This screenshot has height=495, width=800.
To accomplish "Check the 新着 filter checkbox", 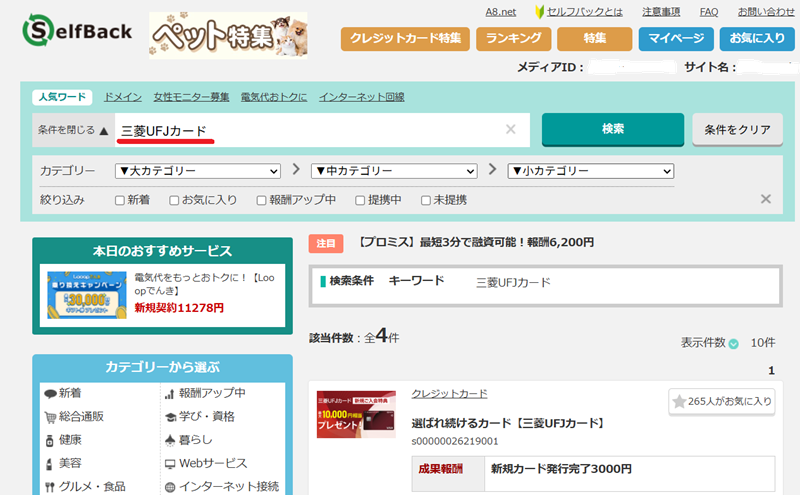I will point(120,201).
